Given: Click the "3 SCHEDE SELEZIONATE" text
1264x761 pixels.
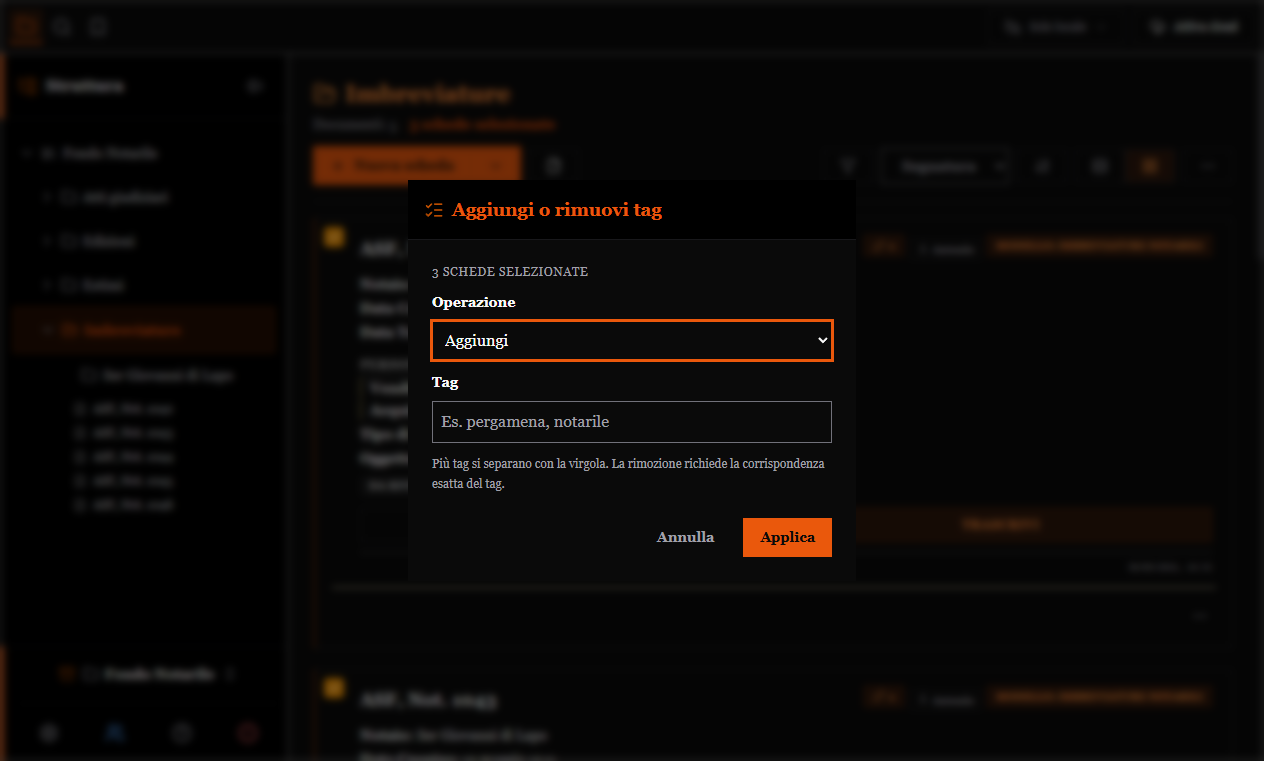Looking at the screenshot, I should coord(510,272).
